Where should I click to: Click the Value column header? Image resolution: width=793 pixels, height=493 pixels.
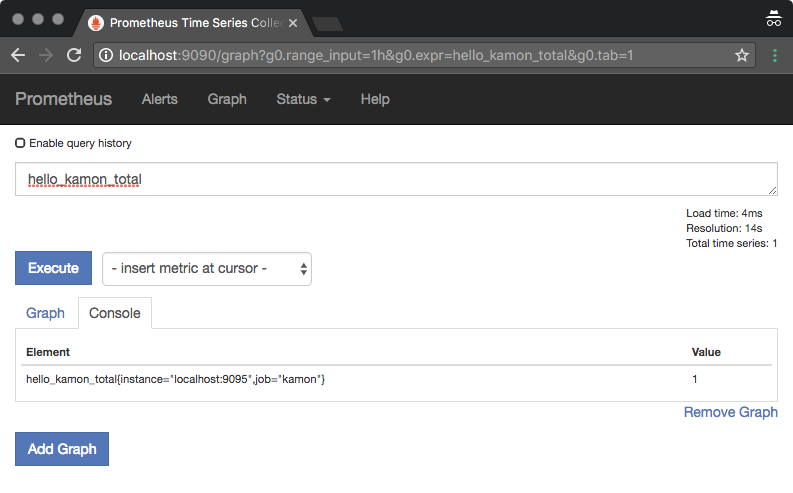706,352
